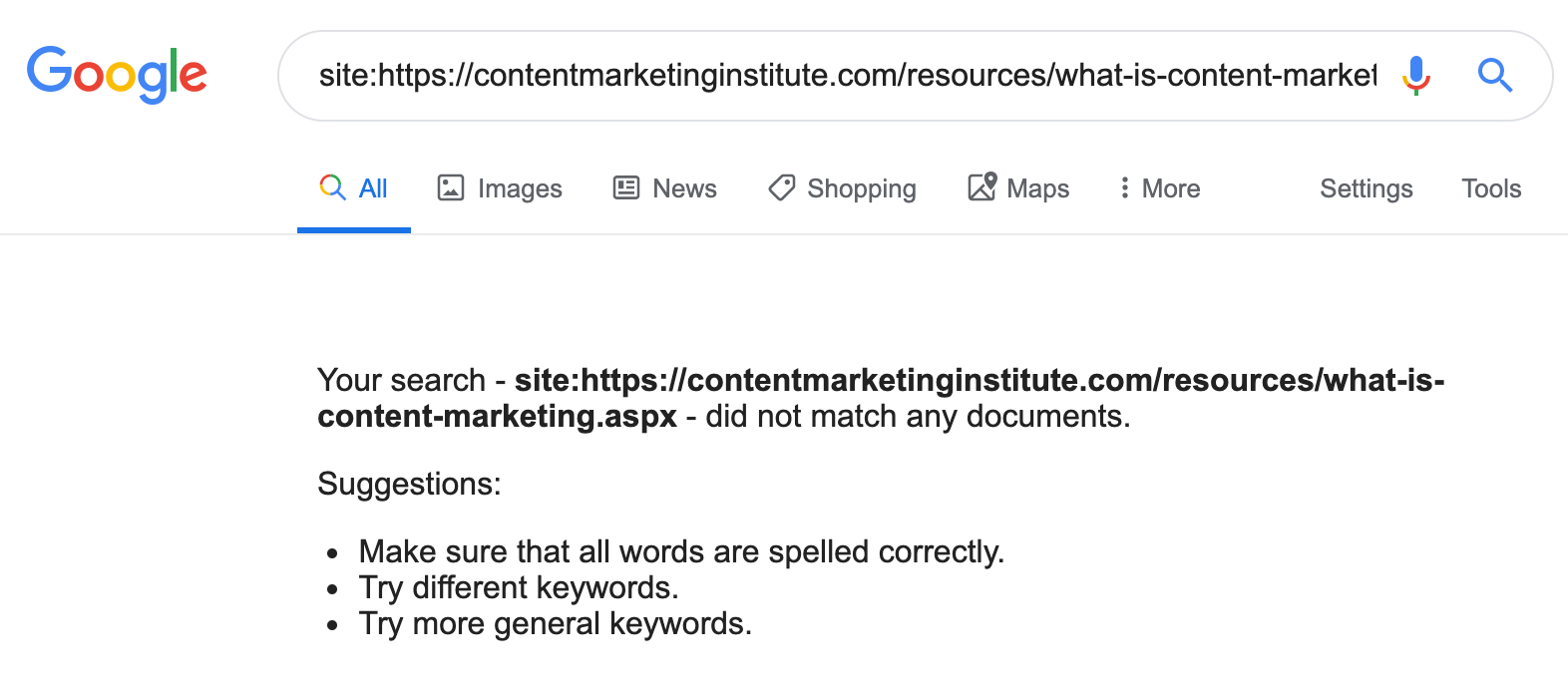Click the Google logo
This screenshot has height=694, width=1568.
117,75
